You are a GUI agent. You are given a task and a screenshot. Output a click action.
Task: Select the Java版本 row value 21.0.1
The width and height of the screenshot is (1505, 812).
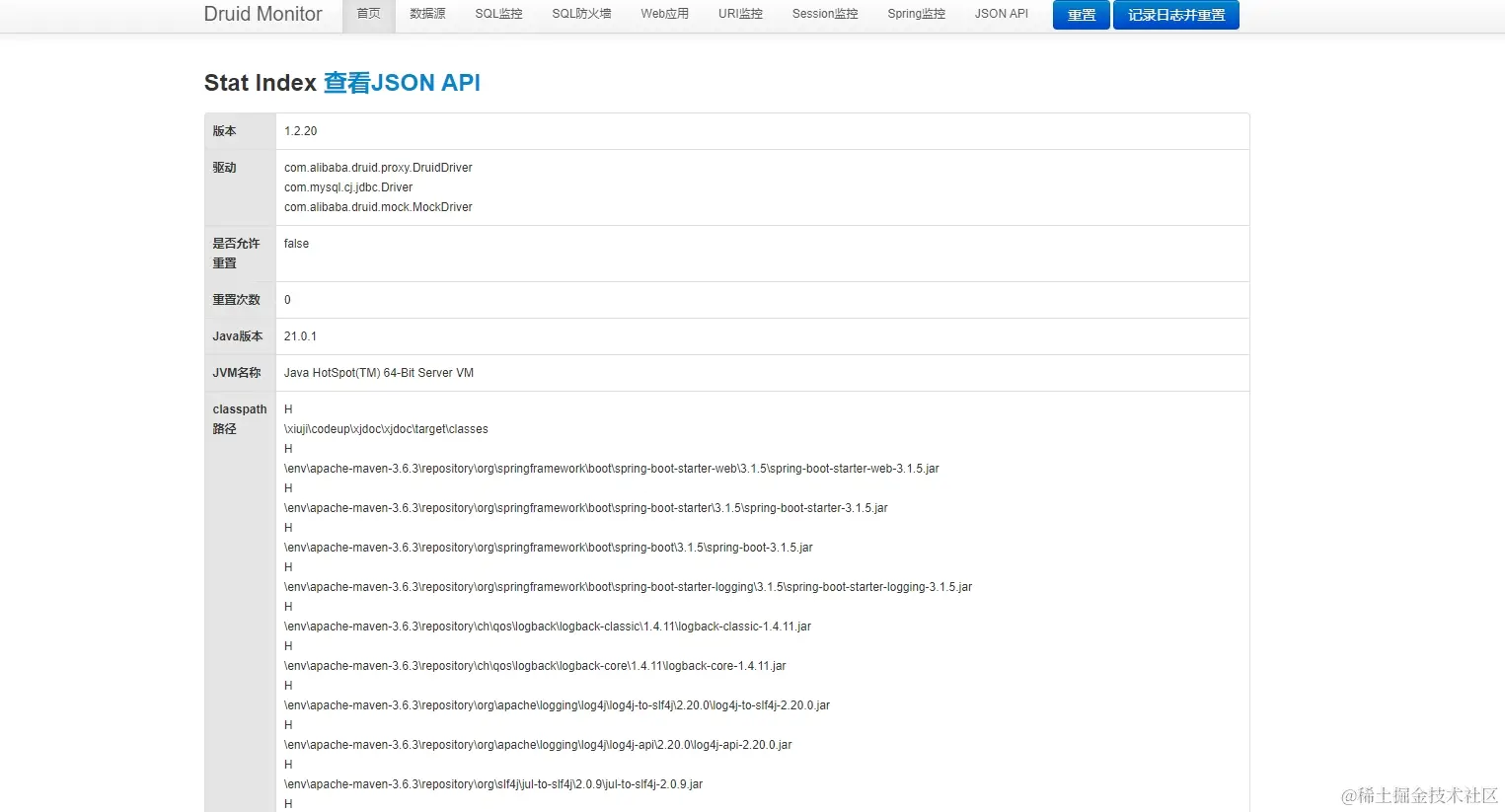300,335
